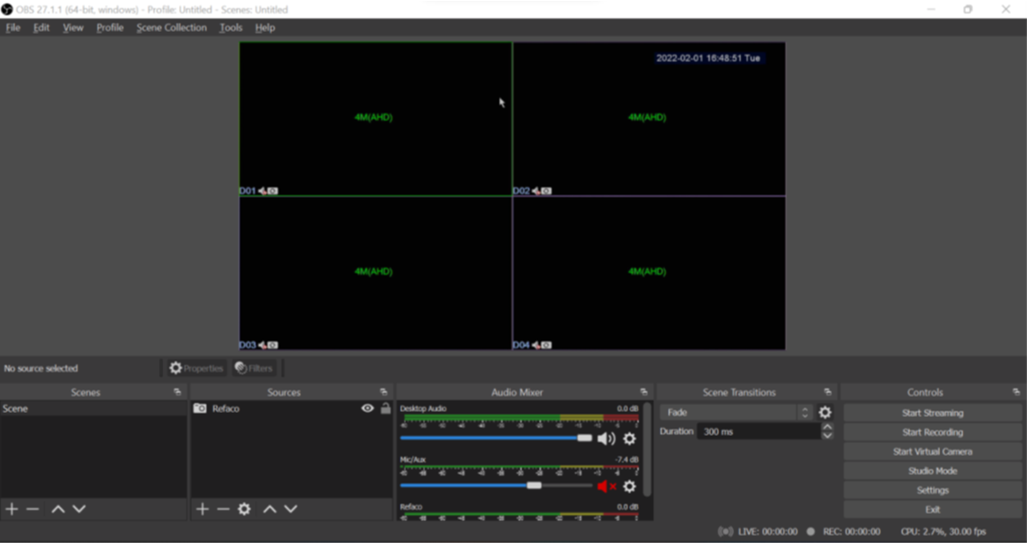
Task: Click the OBS logo in title bar
Action: (7, 9)
